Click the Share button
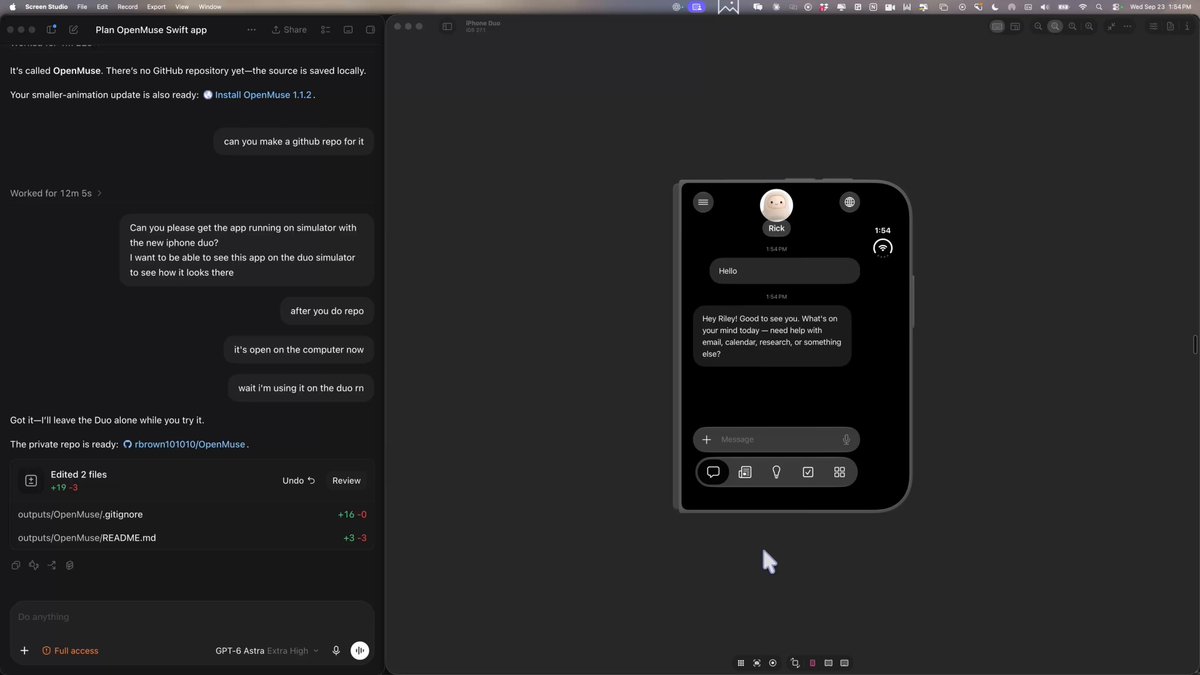Viewport: 1200px width, 675px height. (x=289, y=30)
